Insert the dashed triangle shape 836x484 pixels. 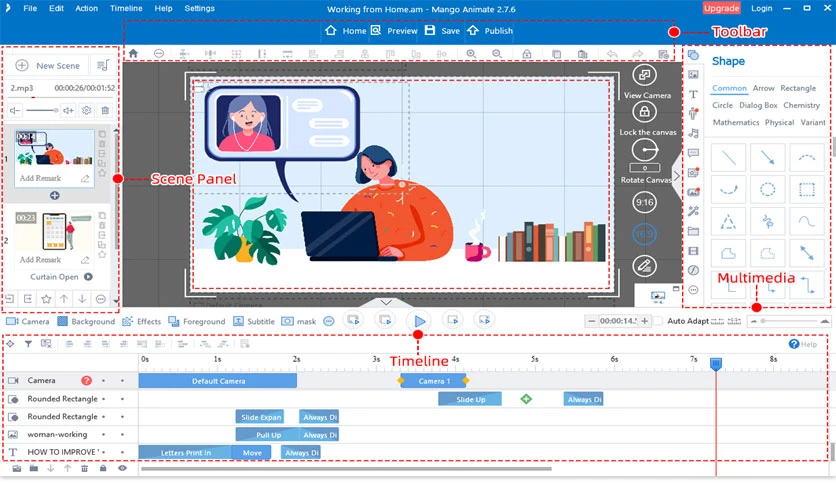click(729, 221)
